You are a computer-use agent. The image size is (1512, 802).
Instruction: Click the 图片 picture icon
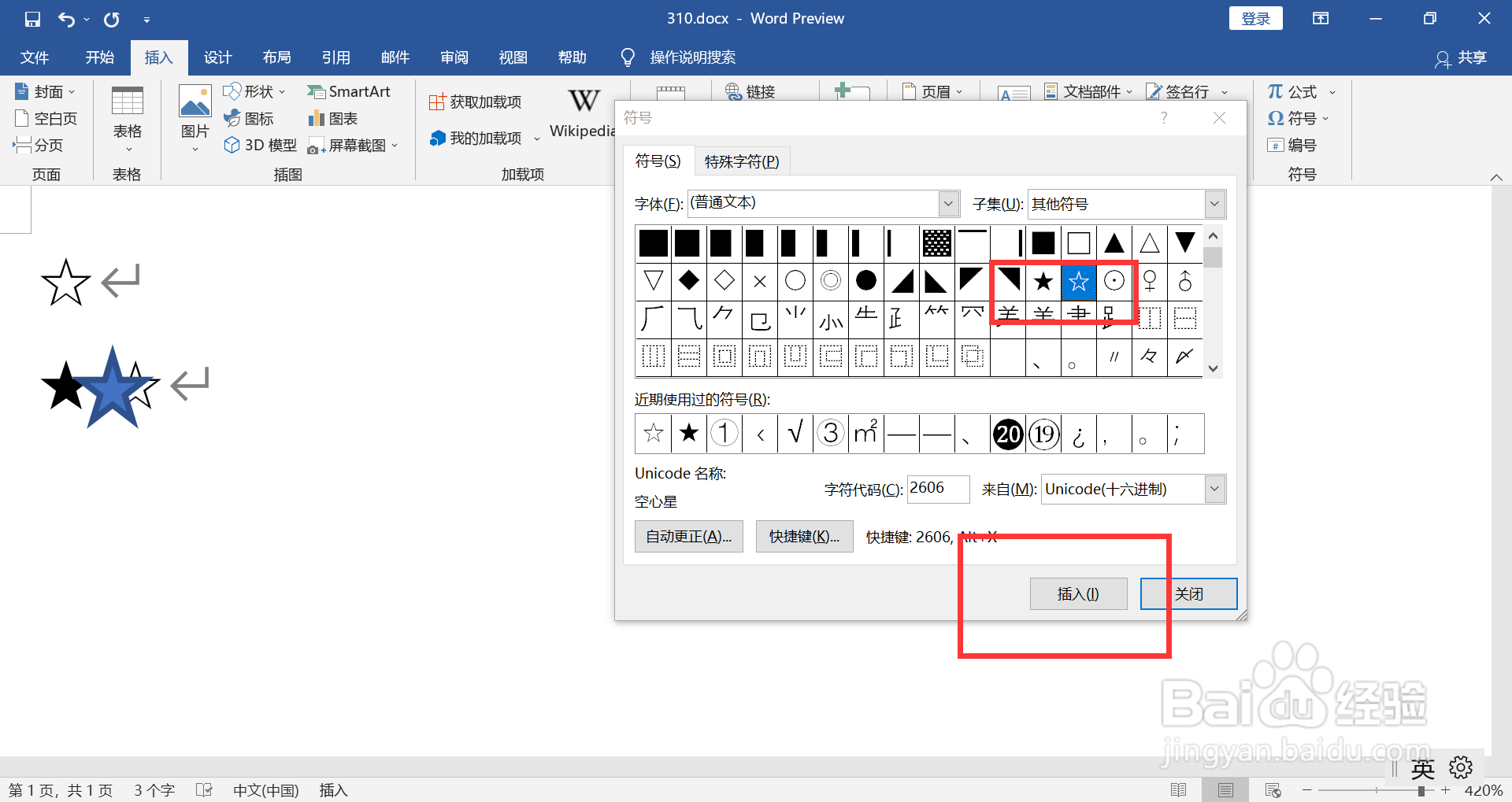click(195, 101)
